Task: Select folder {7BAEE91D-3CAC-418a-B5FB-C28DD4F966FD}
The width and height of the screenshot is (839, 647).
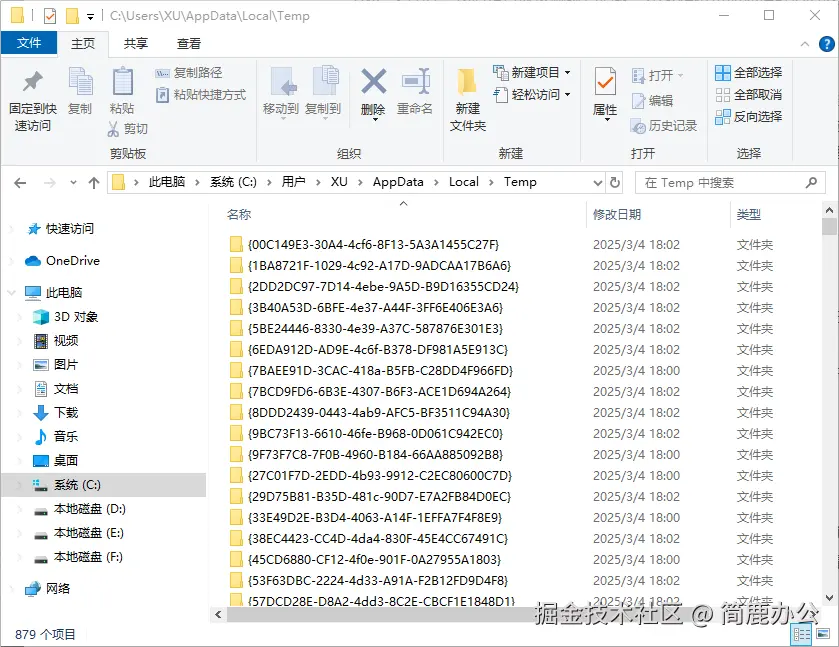Action: [371, 370]
